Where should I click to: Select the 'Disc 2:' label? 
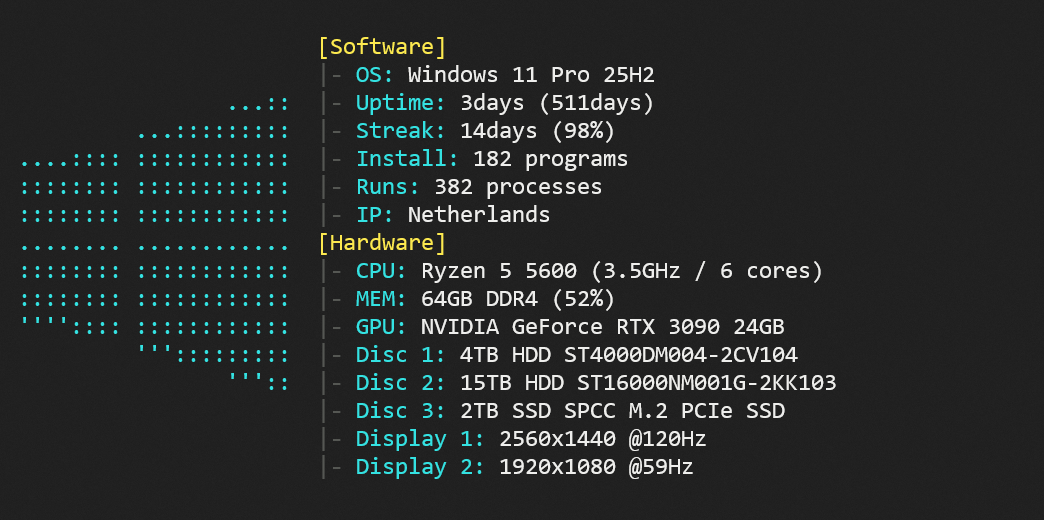[401, 383]
